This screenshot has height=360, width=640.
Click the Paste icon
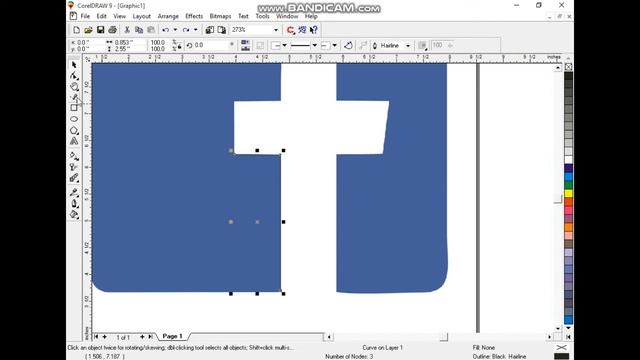click(x=151, y=30)
